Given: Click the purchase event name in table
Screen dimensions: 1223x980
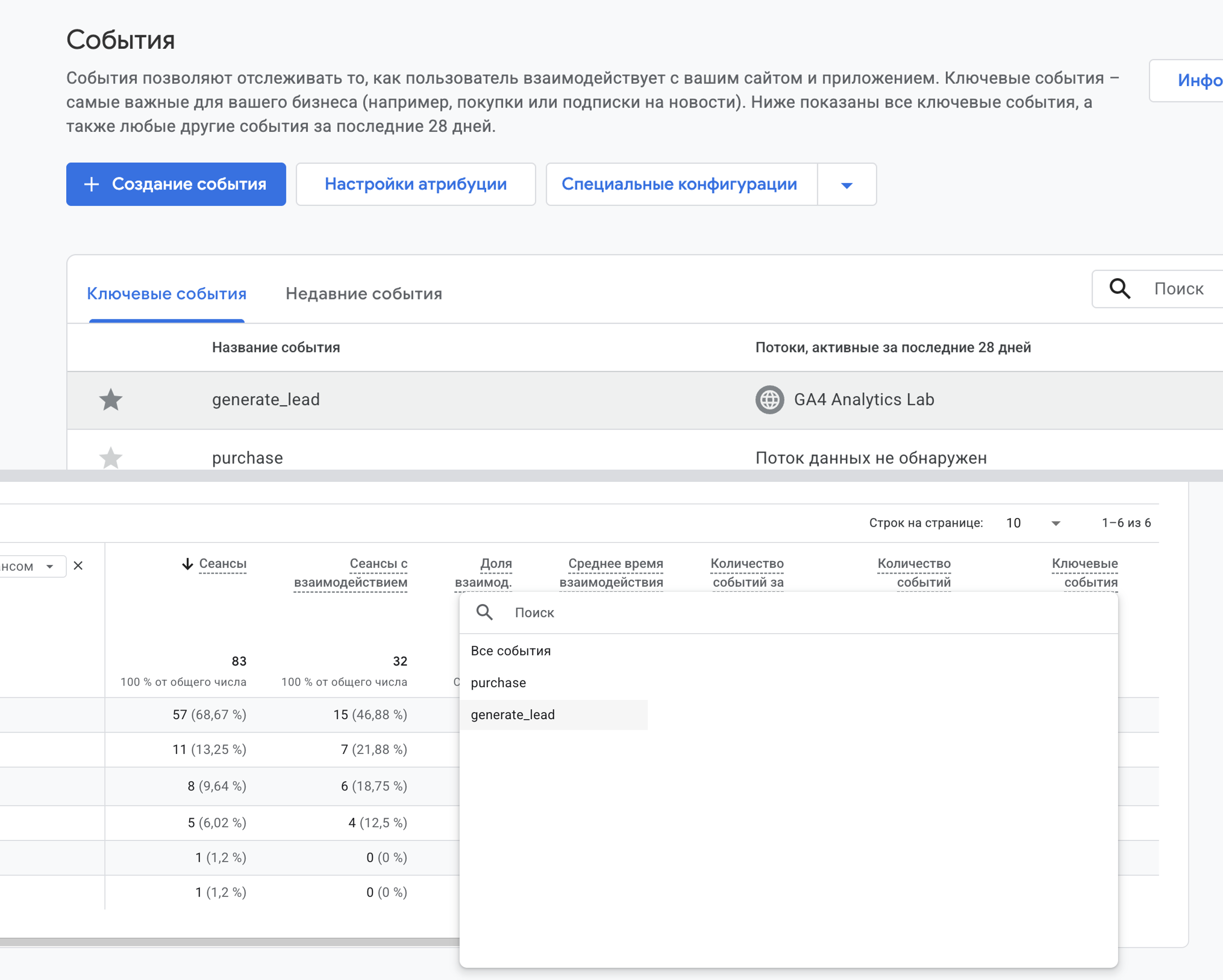Looking at the screenshot, I should tap(247, 458).
